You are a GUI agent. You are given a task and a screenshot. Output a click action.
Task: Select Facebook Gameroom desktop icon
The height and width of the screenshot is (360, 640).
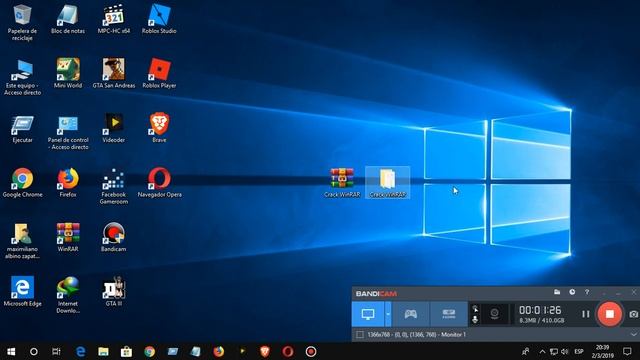coord(113,186)
